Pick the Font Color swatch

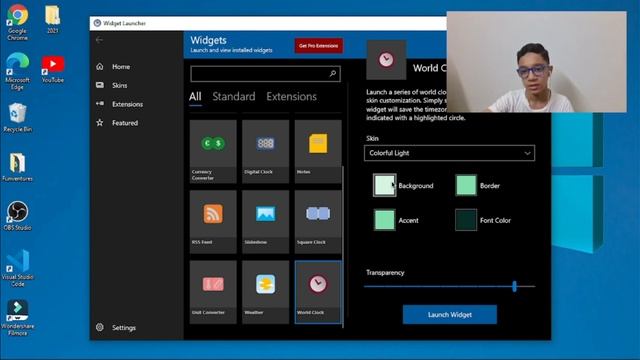coord(466,220)
